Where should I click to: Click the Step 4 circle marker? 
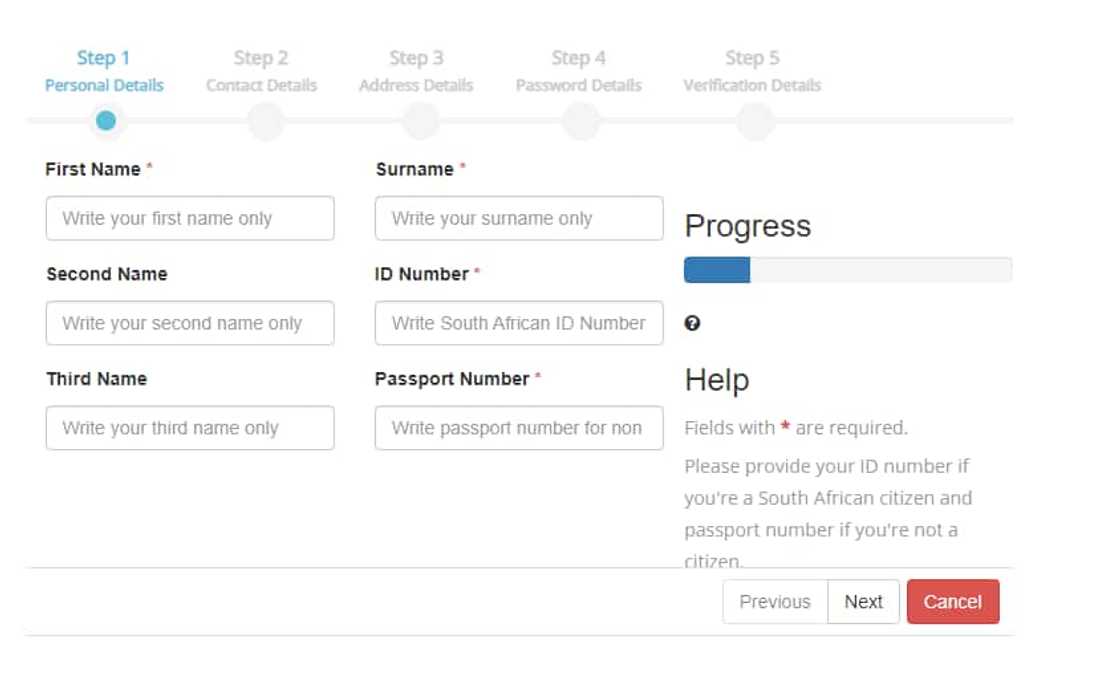coord(580,122)
